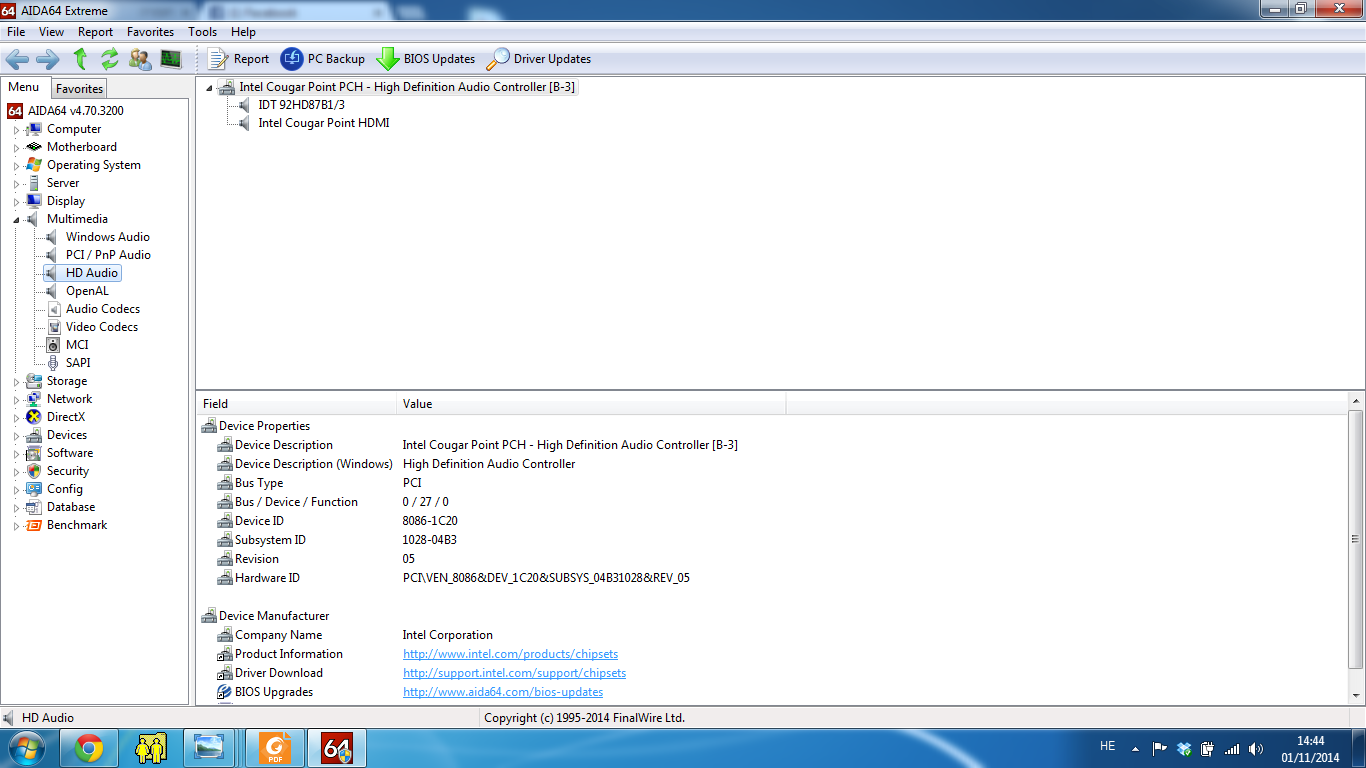Image resolution: width=1366 pixels, height=768 pixels.
Task: Click the Back navigation arrow icon
Action: (18, 59)
